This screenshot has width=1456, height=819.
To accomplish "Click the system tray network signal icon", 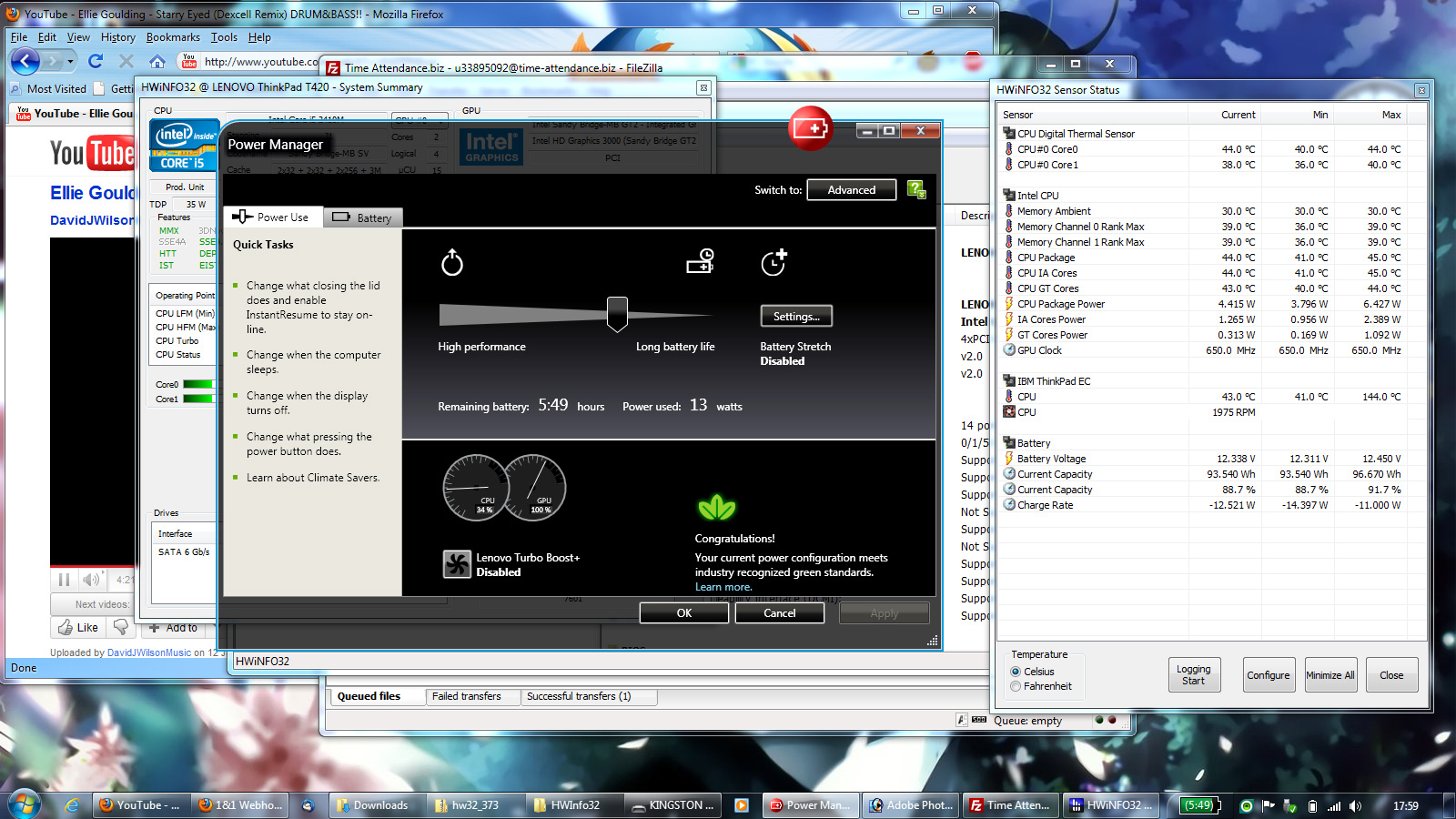I will tap(1334, 806).
